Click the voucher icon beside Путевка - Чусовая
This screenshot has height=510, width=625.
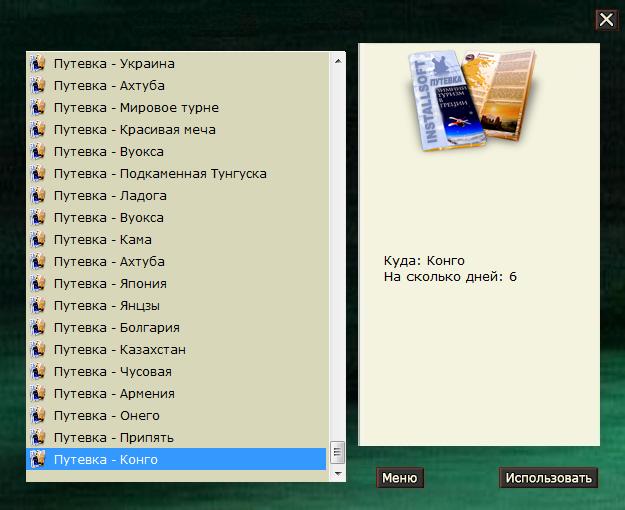tap(38, 372)
